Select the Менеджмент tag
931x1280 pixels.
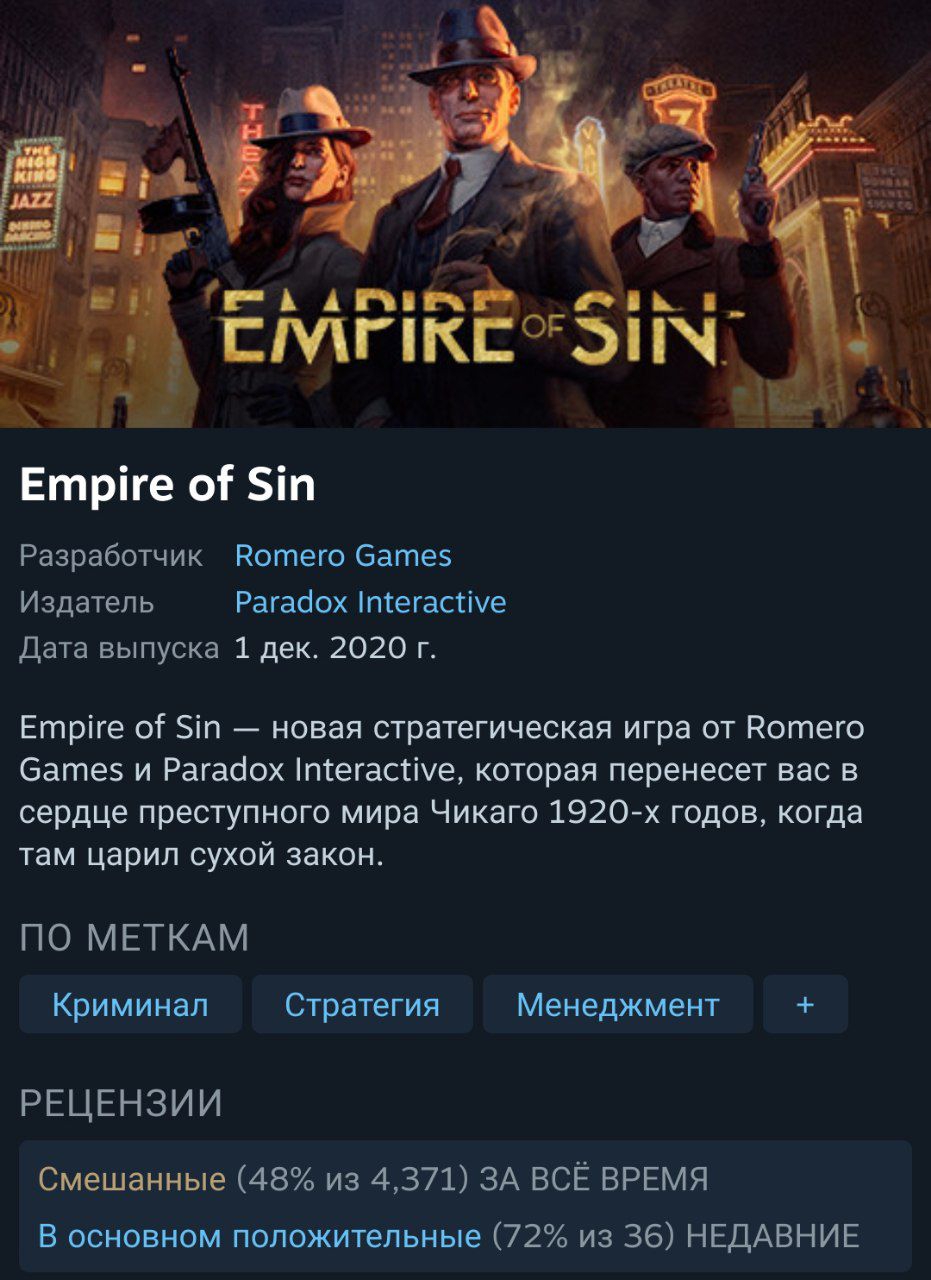pyautogui.click(x=618, y=1004)
